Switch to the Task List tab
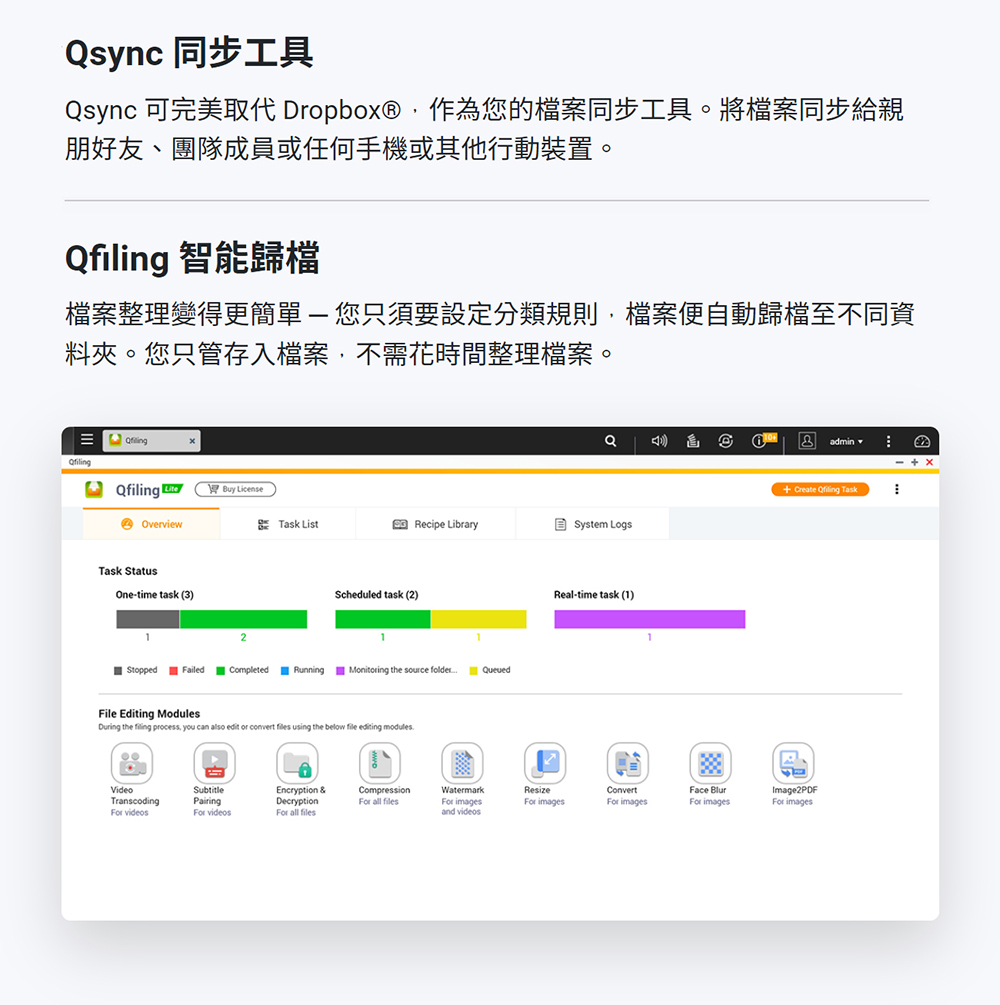The height and width of the screenshot is (1005, 1000). click(288, 524)
